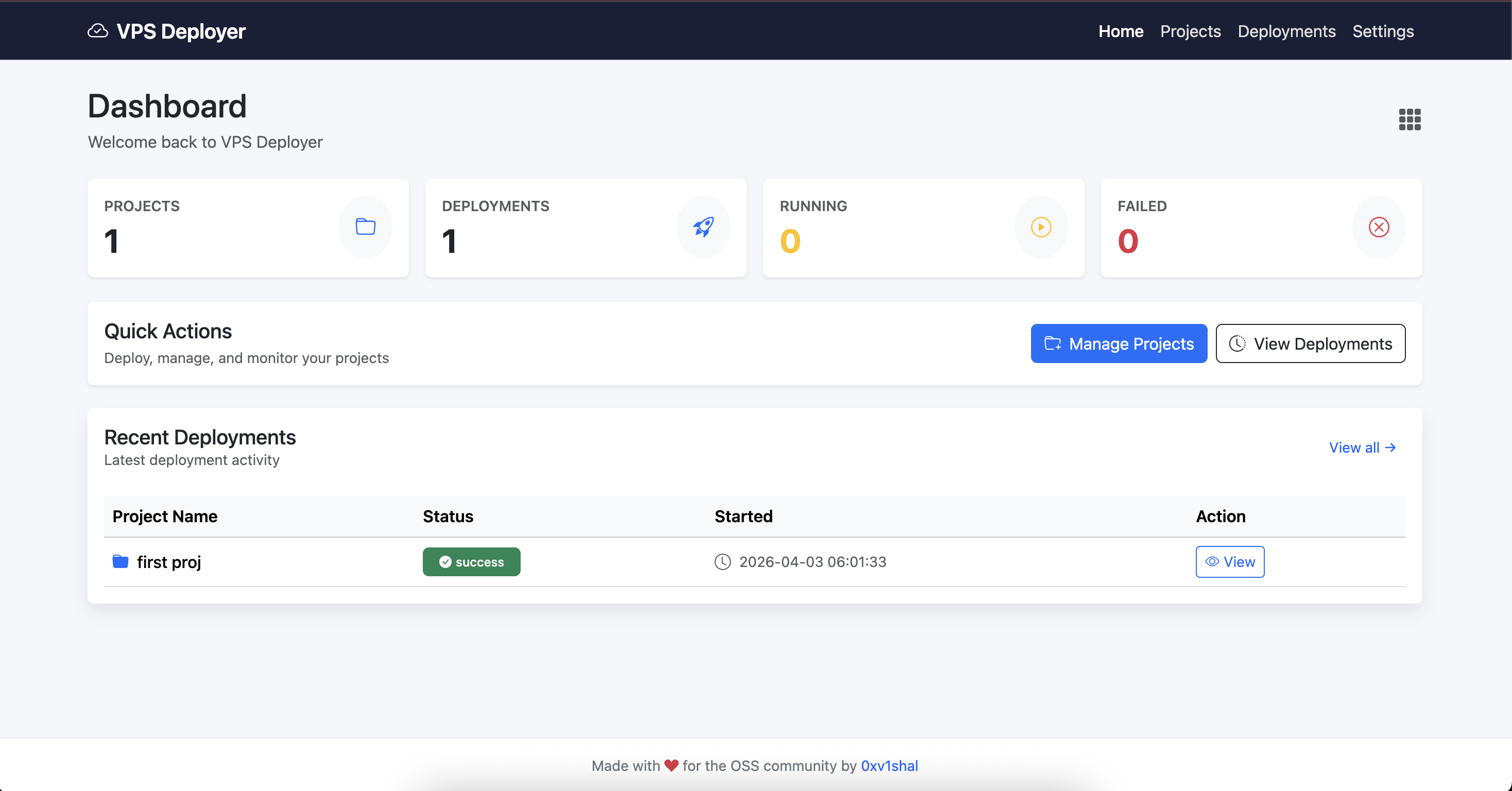Toggle the success badge for first proj
Screen dimensions: 1512x791
pyautogui.click(x=471, y=561)
